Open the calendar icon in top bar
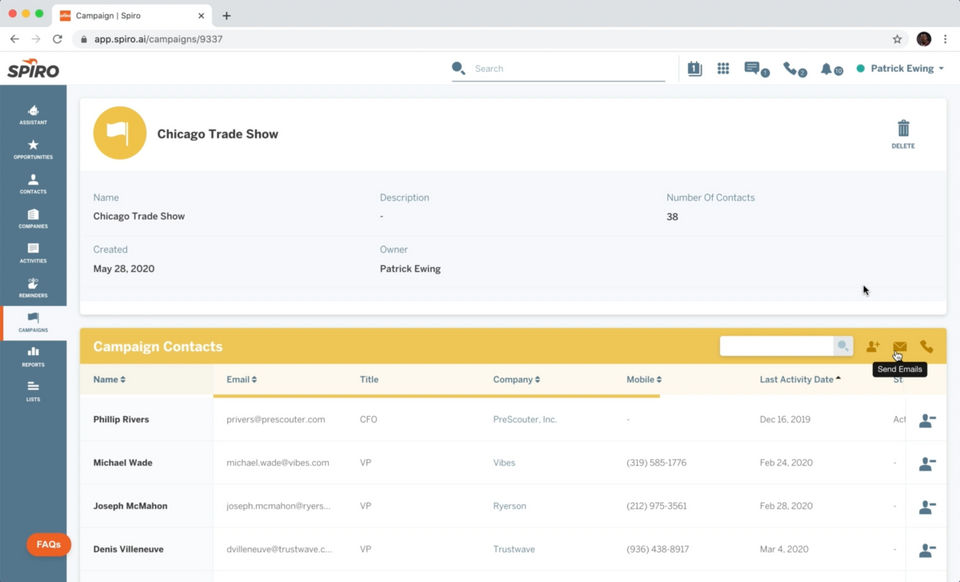Screen dimensions: 960x582 [694, 69]
